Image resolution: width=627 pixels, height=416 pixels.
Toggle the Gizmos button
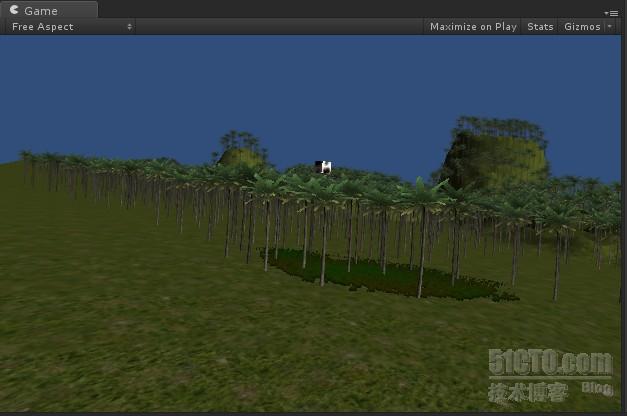pos(582,27)
